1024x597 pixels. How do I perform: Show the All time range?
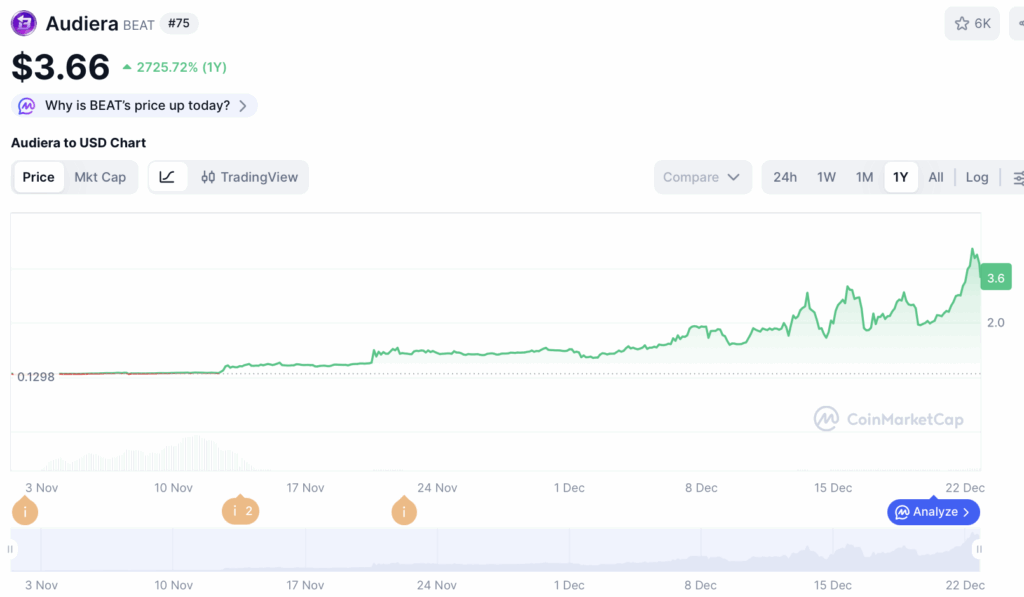936,177
